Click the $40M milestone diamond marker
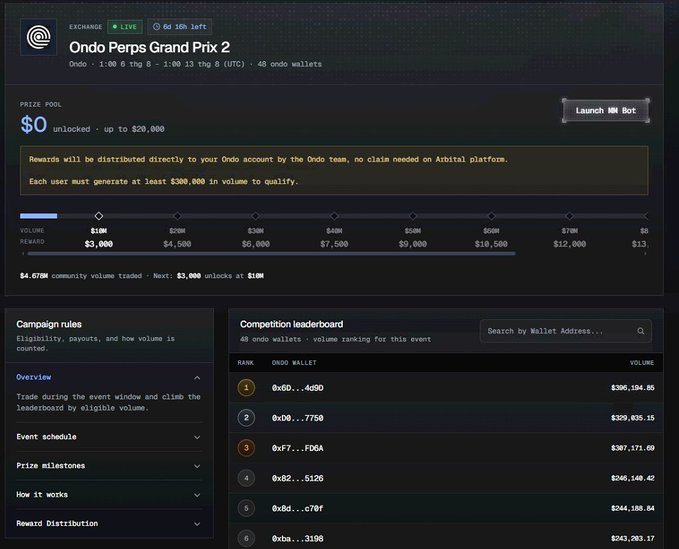 [x=334, y=216]
